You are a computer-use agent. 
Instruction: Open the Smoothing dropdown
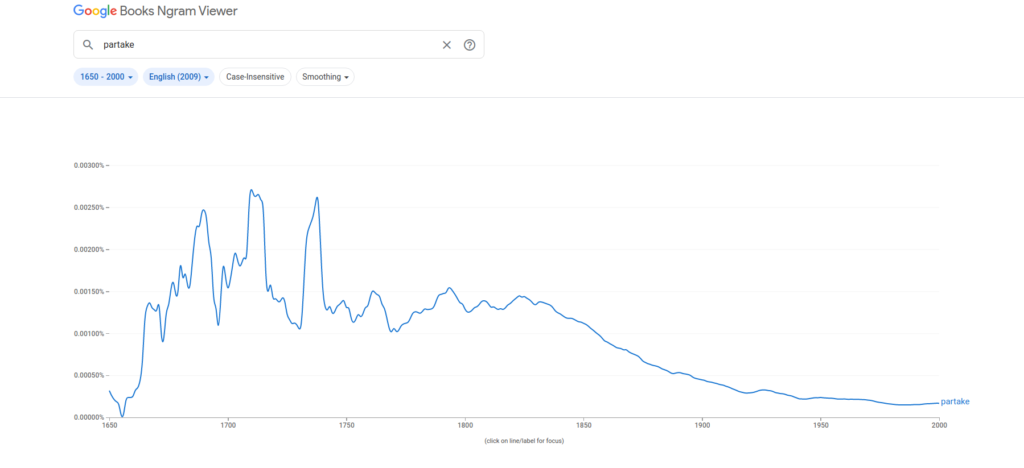325,77
